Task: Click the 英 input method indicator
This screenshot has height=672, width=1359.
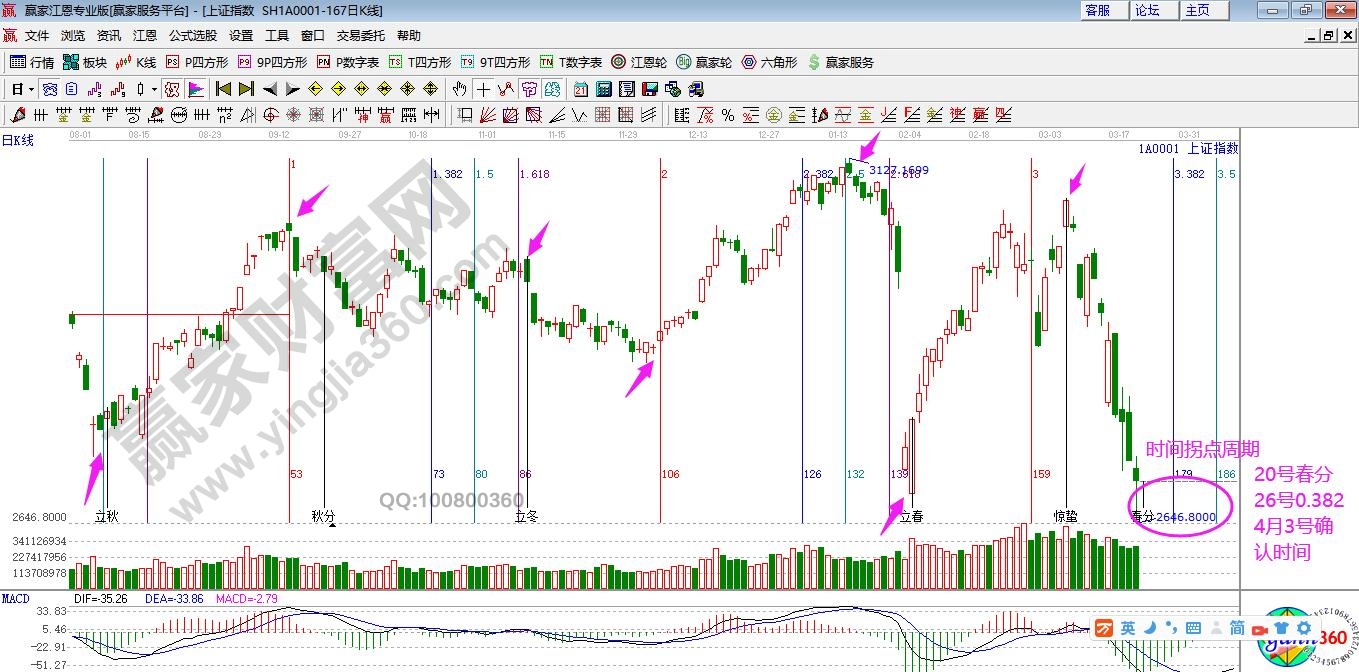Action: [1127, 628]
